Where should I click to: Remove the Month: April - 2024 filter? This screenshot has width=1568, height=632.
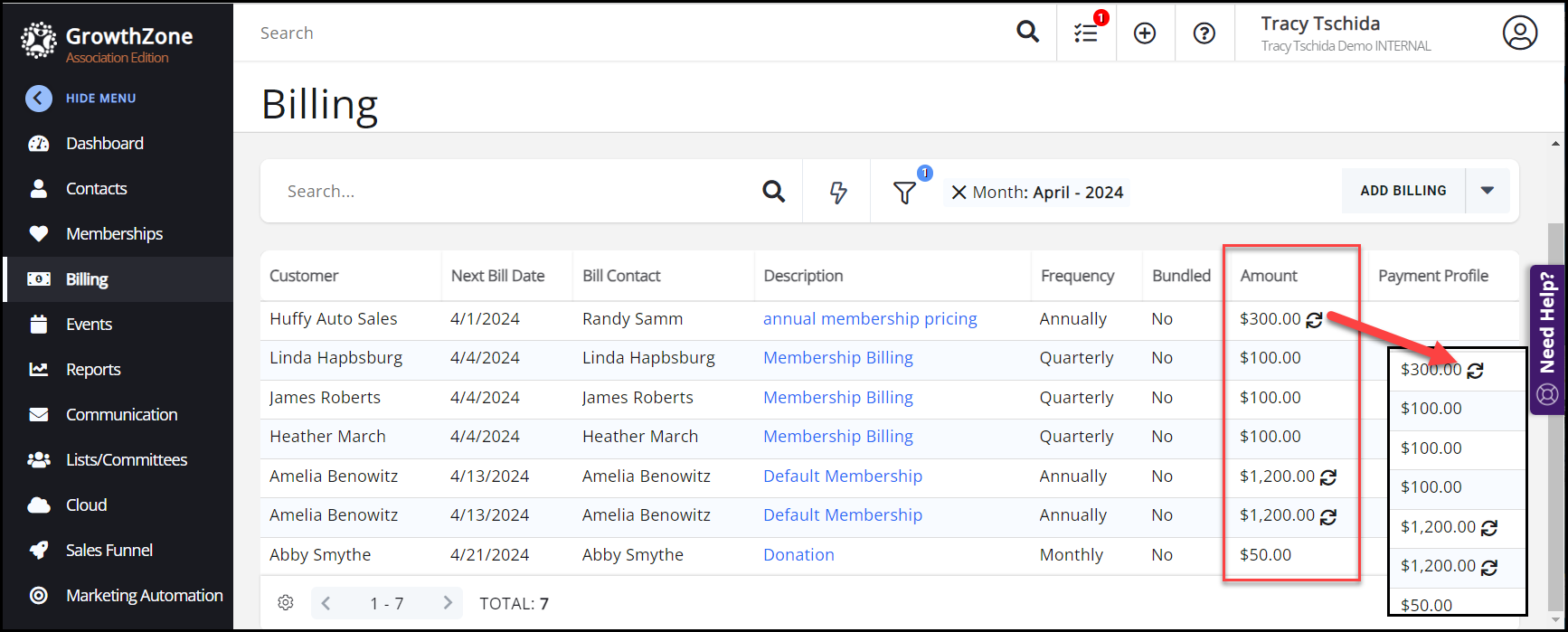point(959,193)
